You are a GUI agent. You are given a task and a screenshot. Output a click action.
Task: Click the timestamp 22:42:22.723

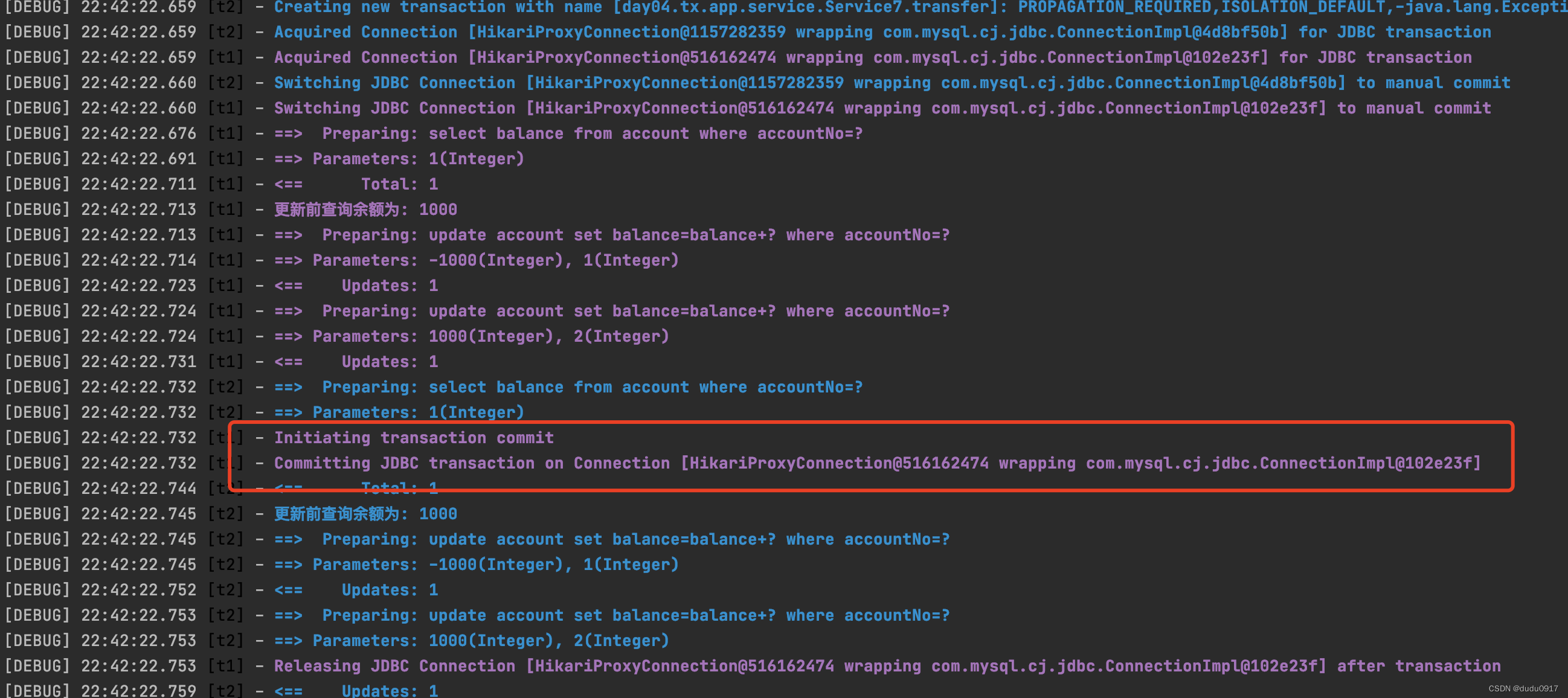pyautogui.click(x=139, y=286)
